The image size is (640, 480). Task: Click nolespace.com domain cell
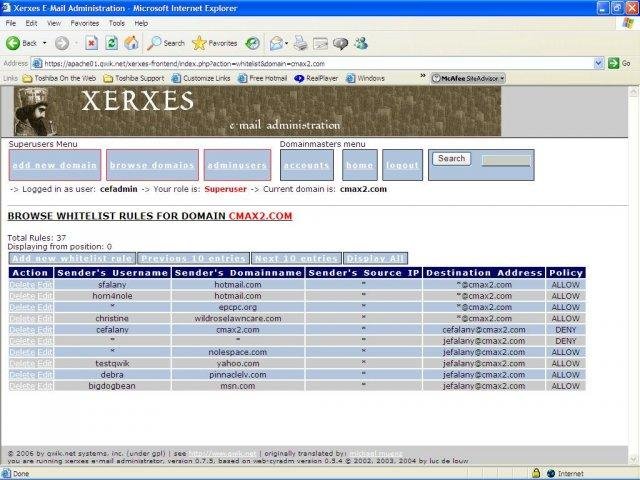(238, 352)
